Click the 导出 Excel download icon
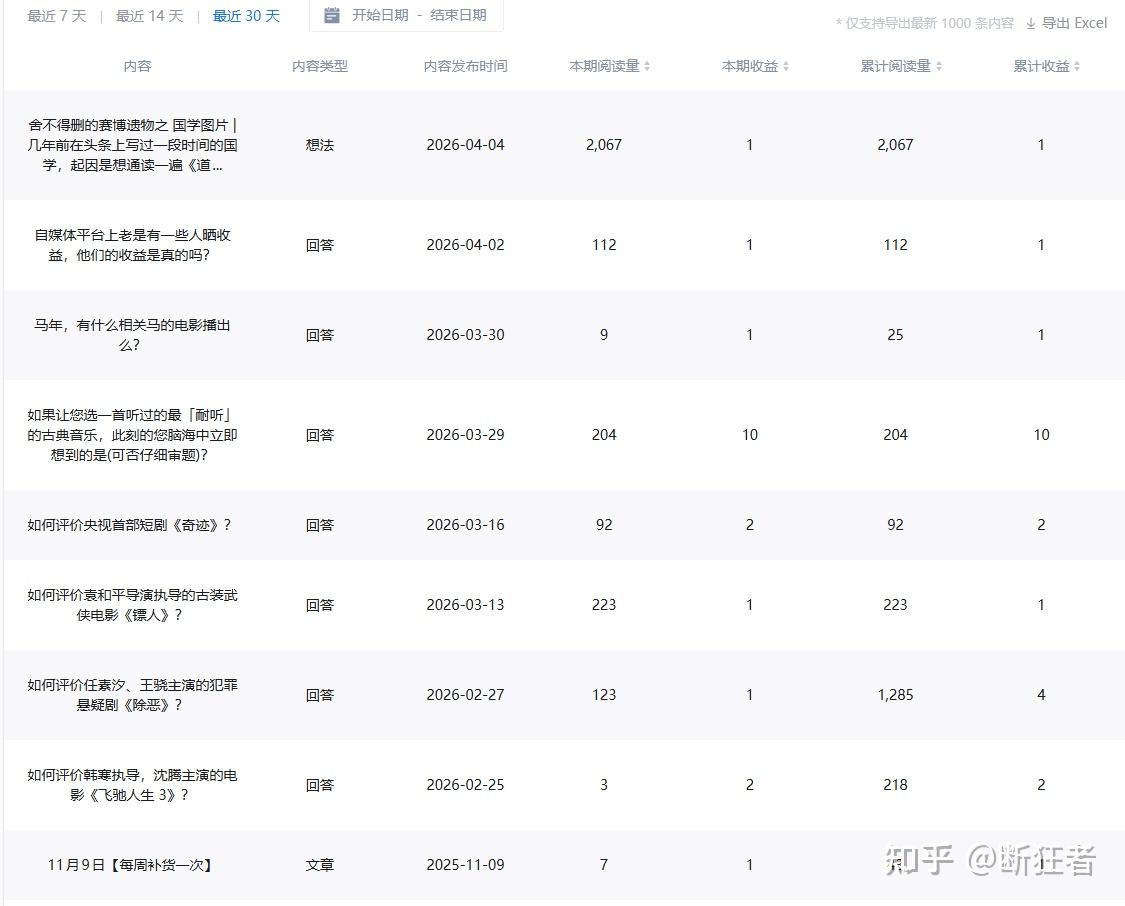Viewport: 1125px width, 906px height. (x=1031, y=24)
